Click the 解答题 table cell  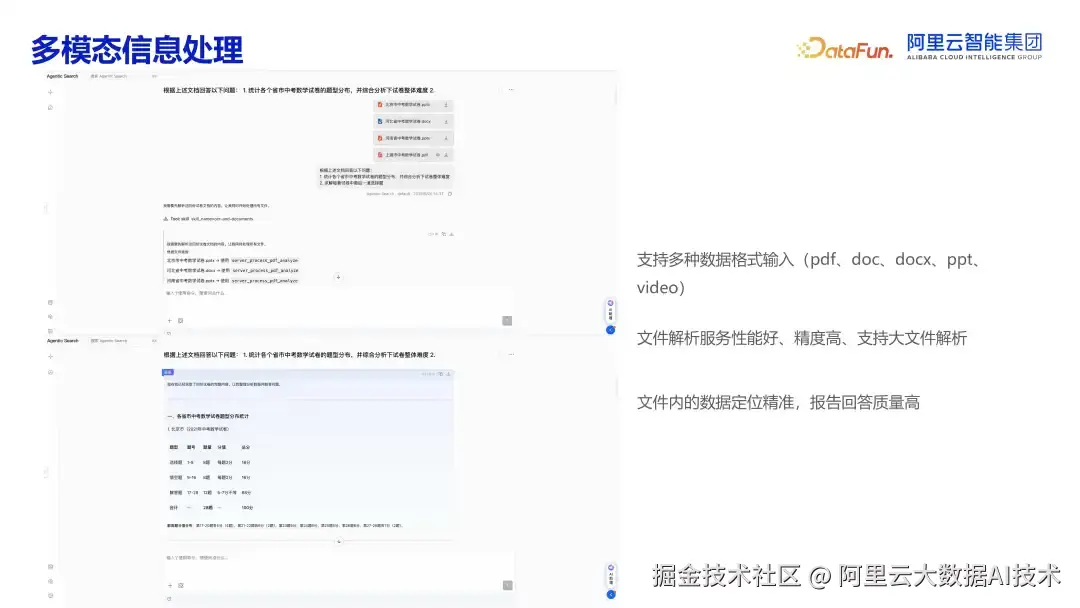click(176, 493)
